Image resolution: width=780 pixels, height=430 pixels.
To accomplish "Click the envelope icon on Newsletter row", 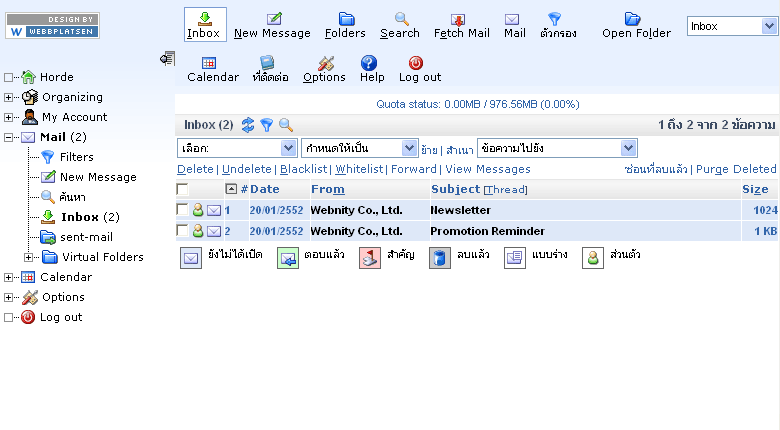I will point(214,211).
